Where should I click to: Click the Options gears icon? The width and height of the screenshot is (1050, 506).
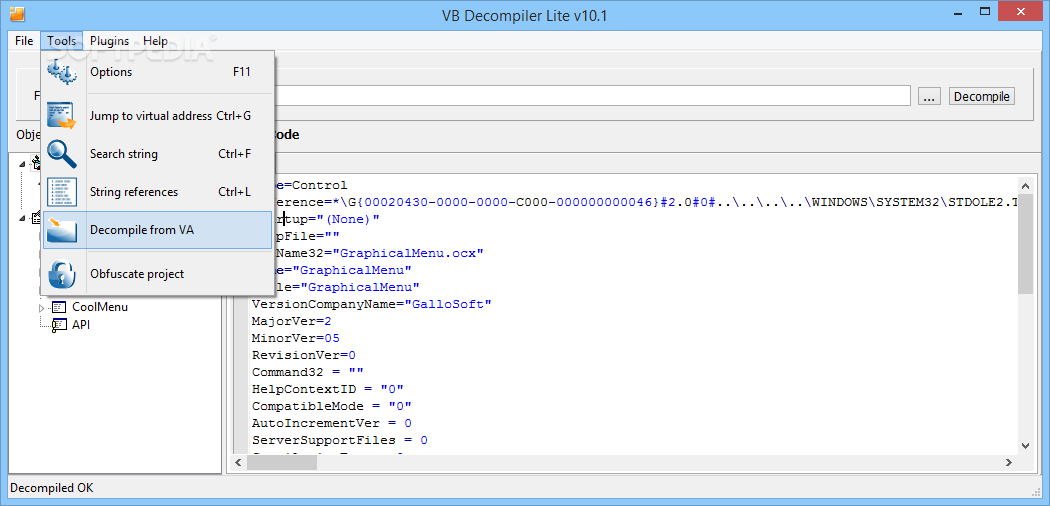pyautogui.click(x=63, y=72)
